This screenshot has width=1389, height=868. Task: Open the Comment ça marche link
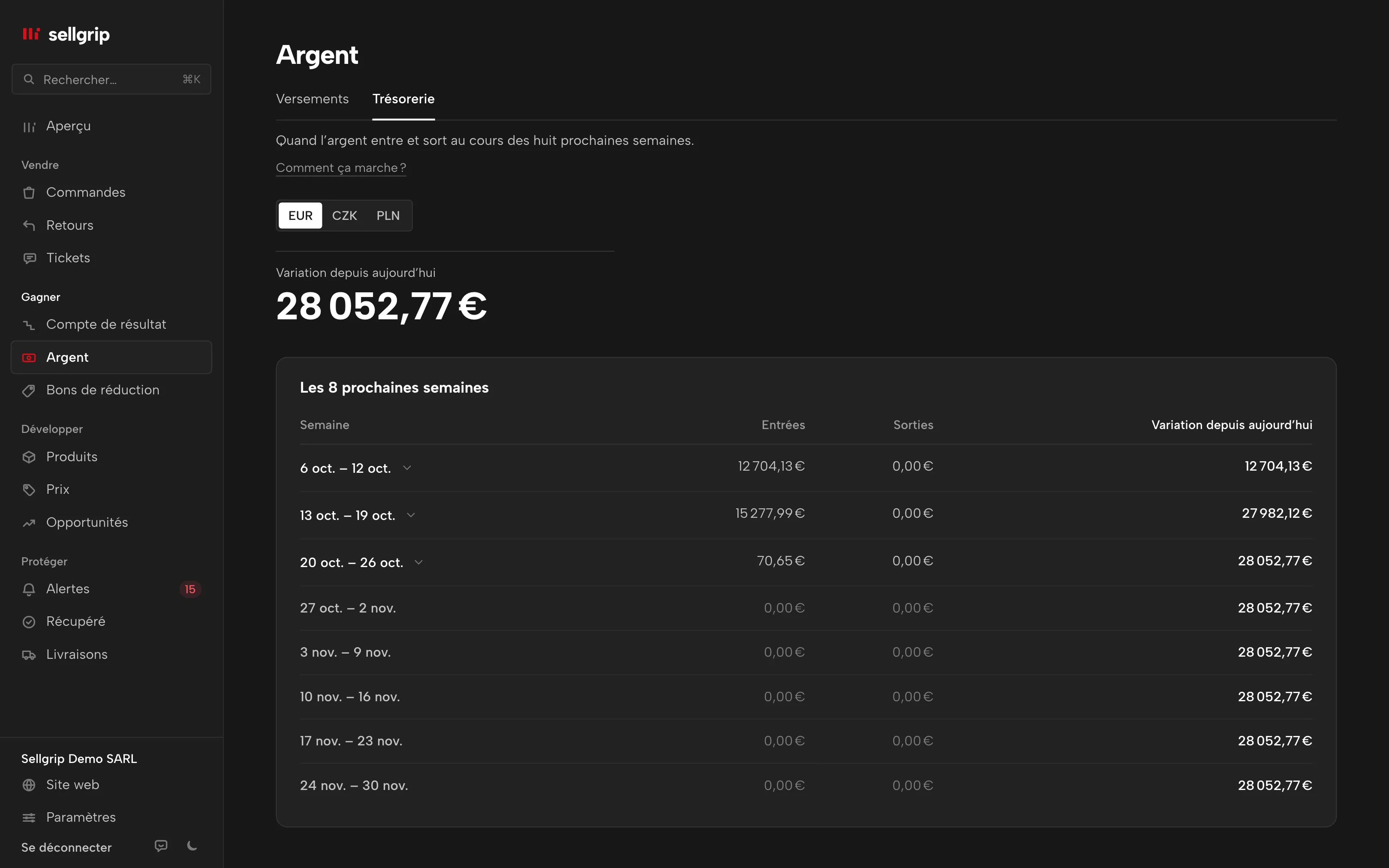(341, 168)
